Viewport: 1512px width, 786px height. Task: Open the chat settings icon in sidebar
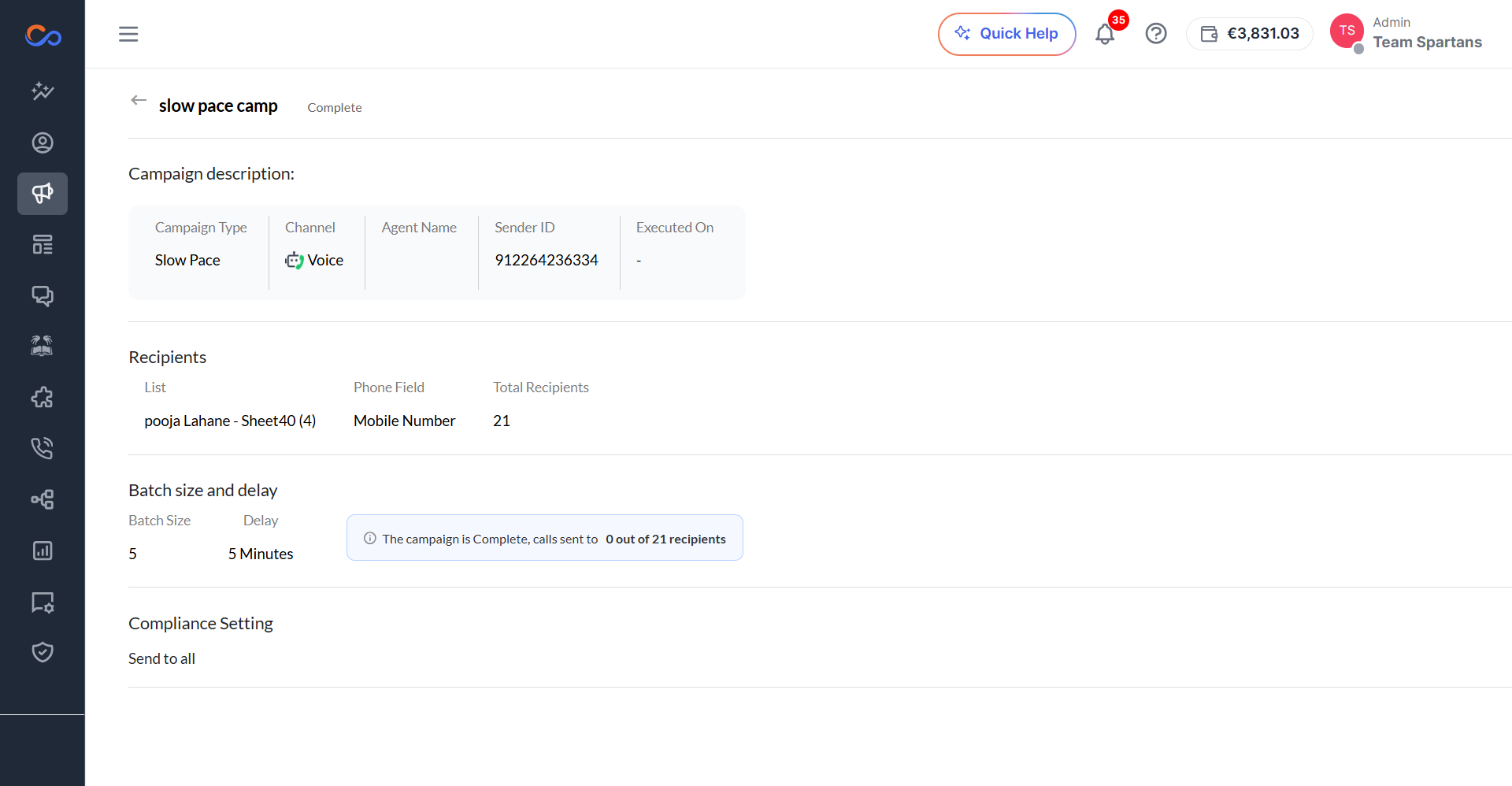[43, 602]
